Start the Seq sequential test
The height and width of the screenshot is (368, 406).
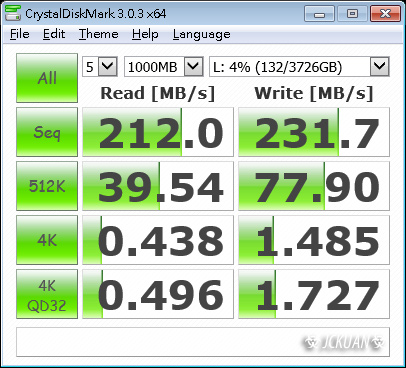pos(47,132)
